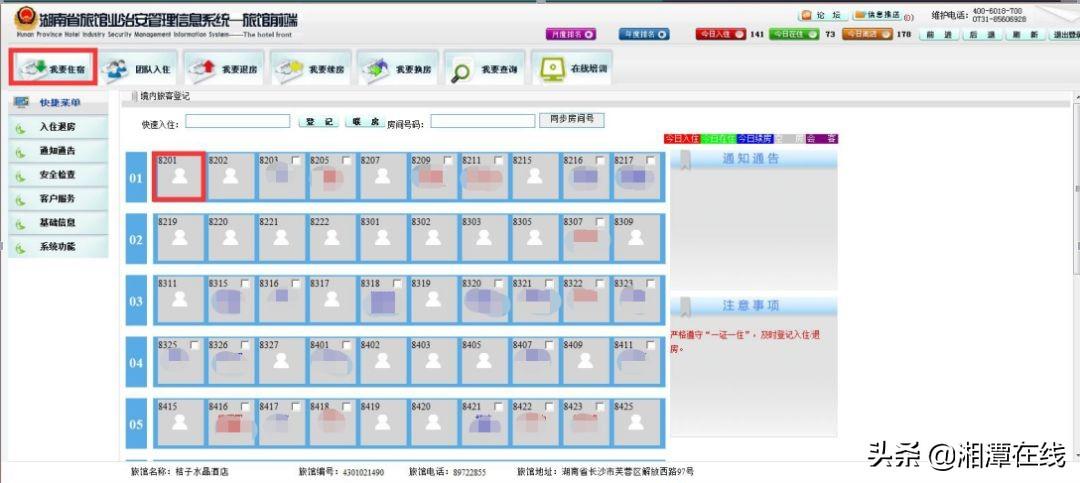
Task: Open the 年度排名 yearly ranking
Action: pos(644,34)
